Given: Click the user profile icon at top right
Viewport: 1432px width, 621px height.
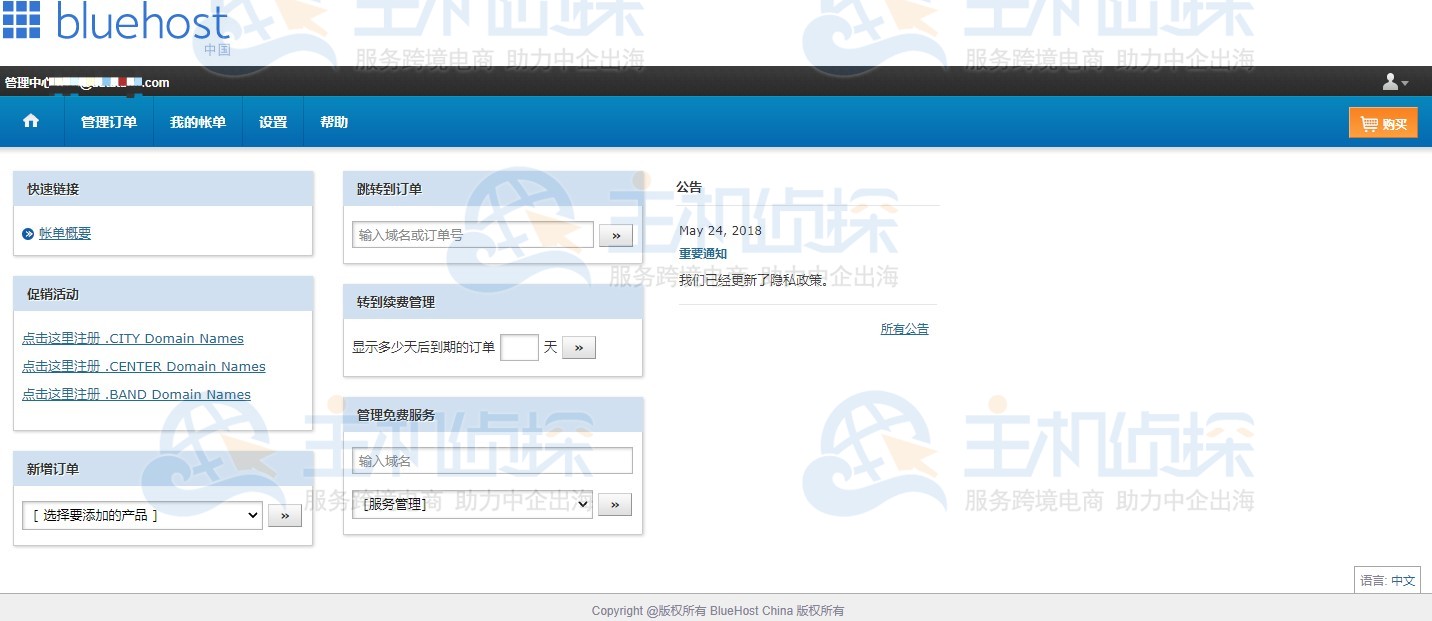Looking at the screenshot, I should pos(1390,82).
